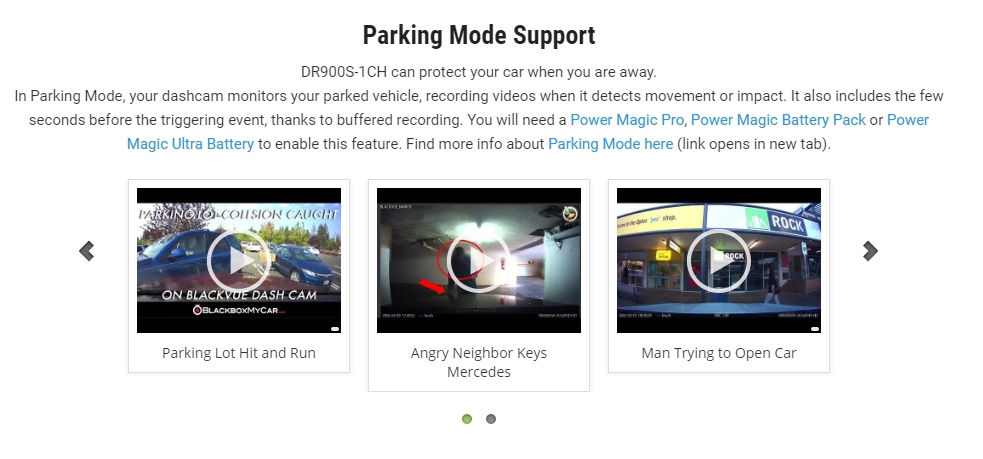Open the Power Magic Pro link
The image size is (983, 459).
[627, 120]
